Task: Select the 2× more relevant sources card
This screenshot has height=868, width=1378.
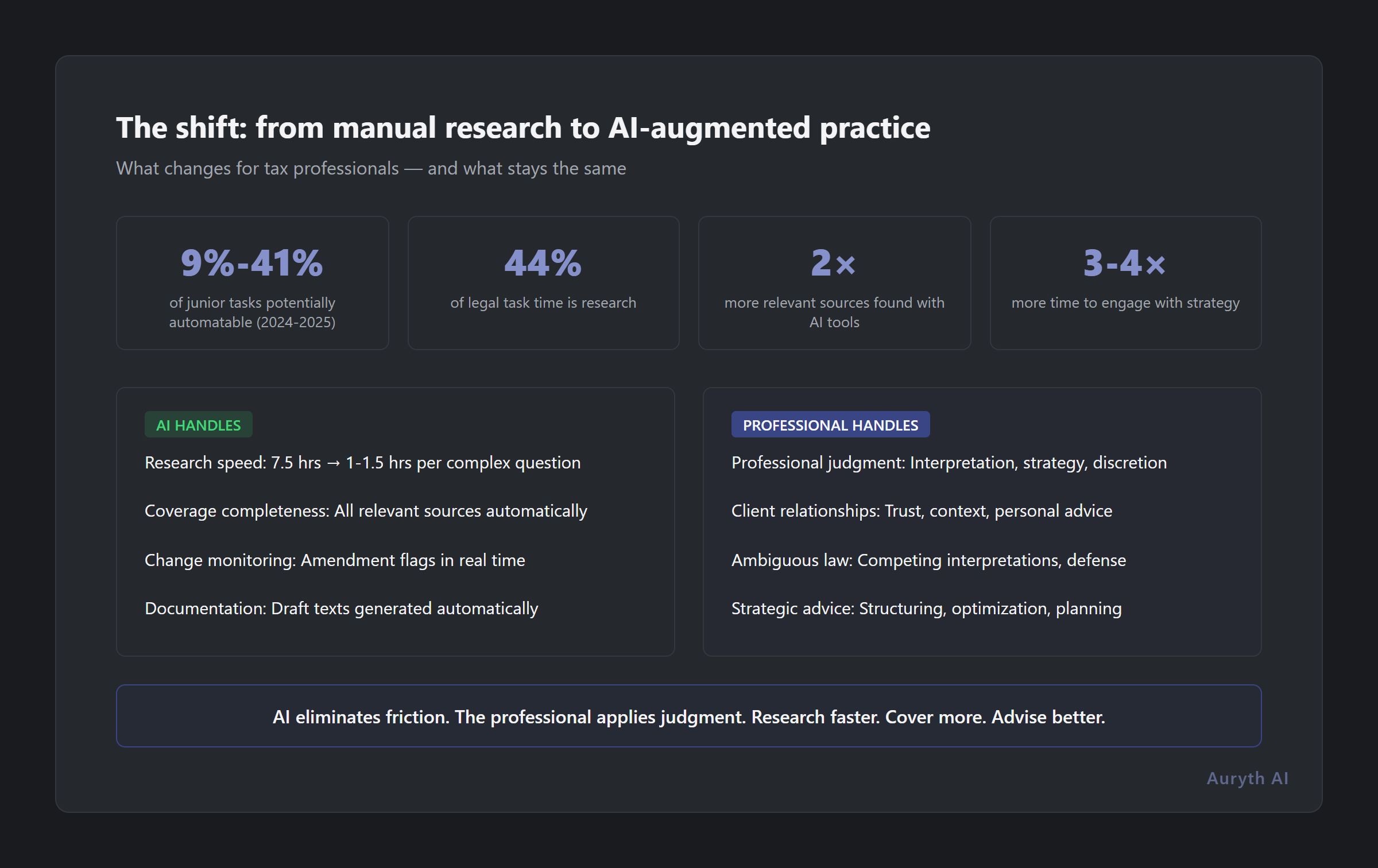Action: (x=834, y=282)
